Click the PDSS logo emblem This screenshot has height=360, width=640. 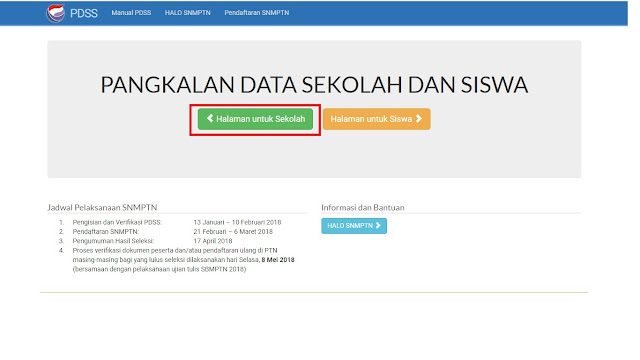pyautogui.click(x=55, y=13)
